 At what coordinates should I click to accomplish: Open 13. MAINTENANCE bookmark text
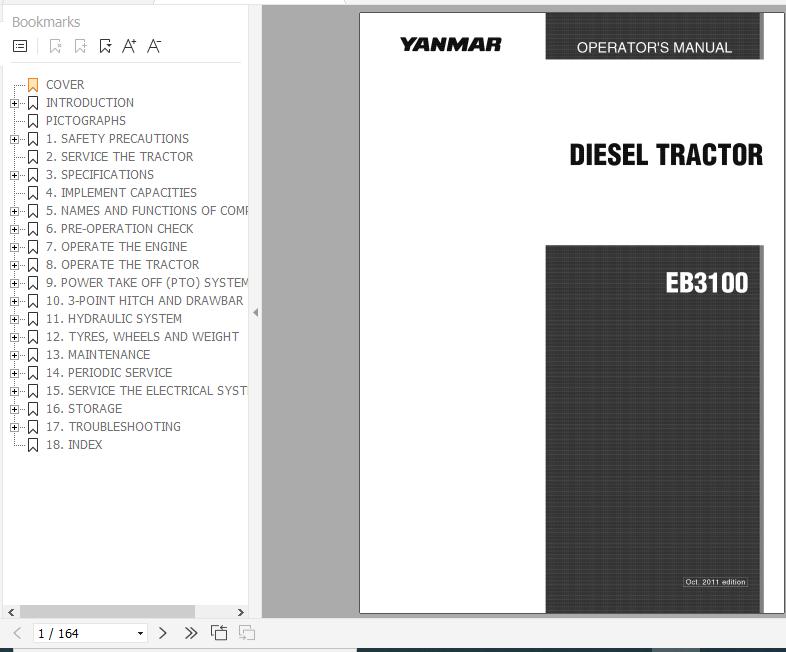click(x=98, y=355)
